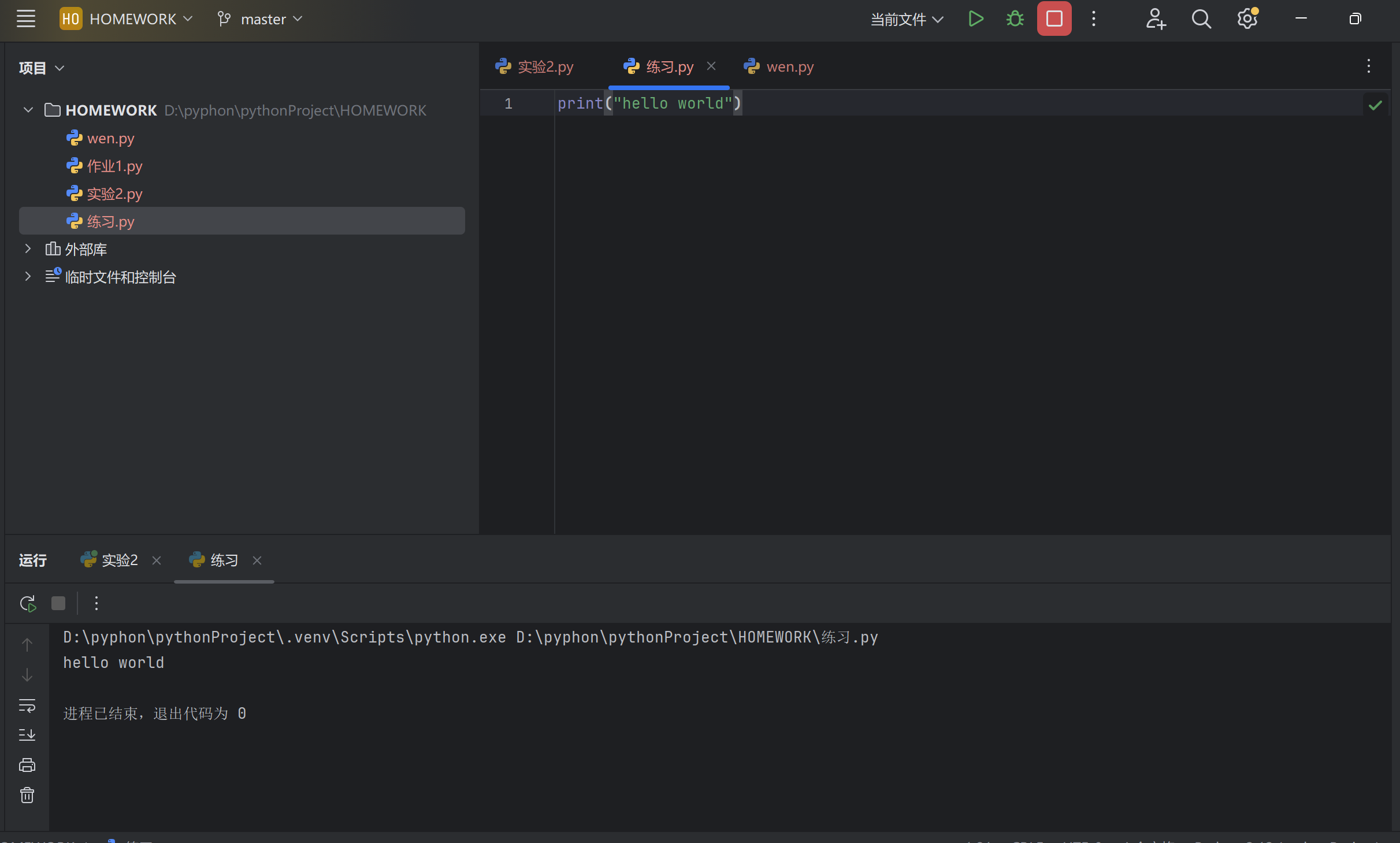
Task: Close the 练习.py editor tab
Action: [x=711, y=66]
